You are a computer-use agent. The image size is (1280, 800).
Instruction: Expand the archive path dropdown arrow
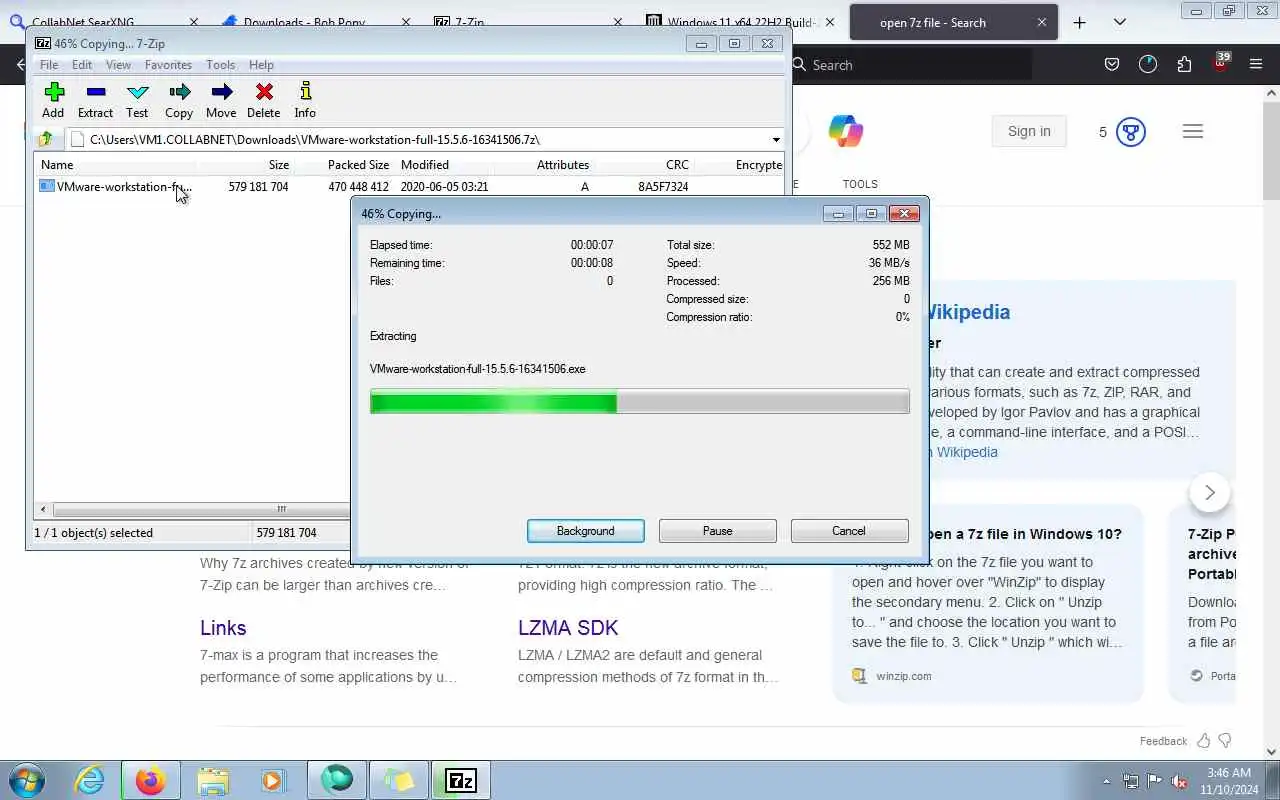point(776,140)
